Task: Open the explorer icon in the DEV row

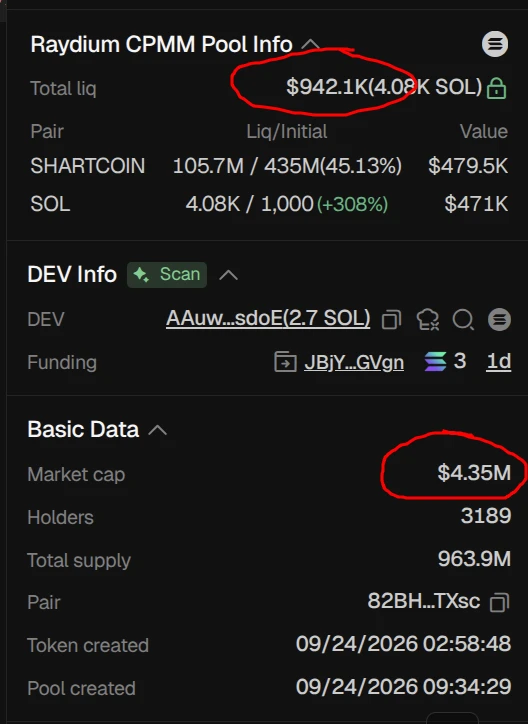Action: coord(499,320)
